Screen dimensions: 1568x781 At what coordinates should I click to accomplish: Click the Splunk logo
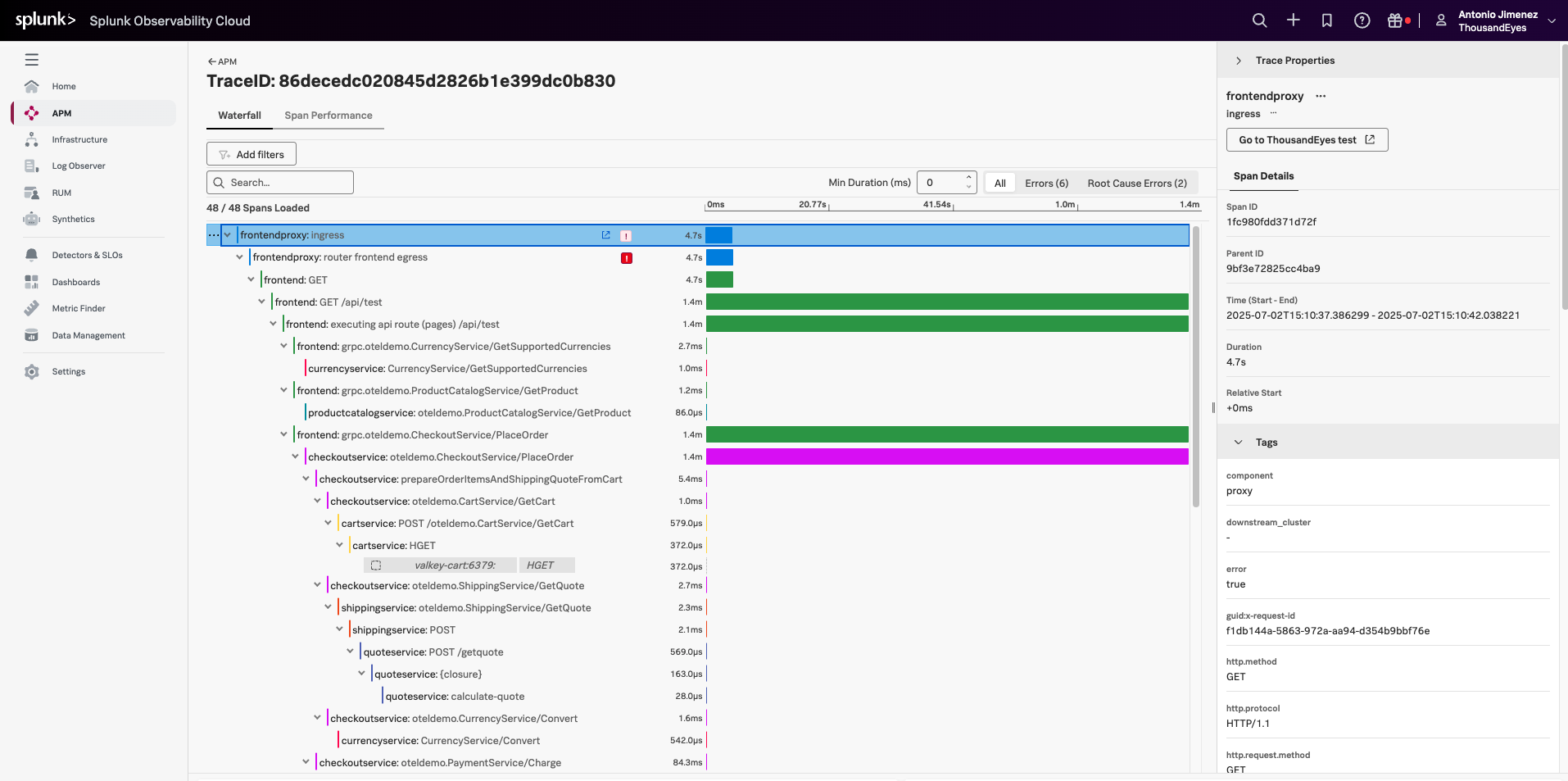(x=45, y=20)
